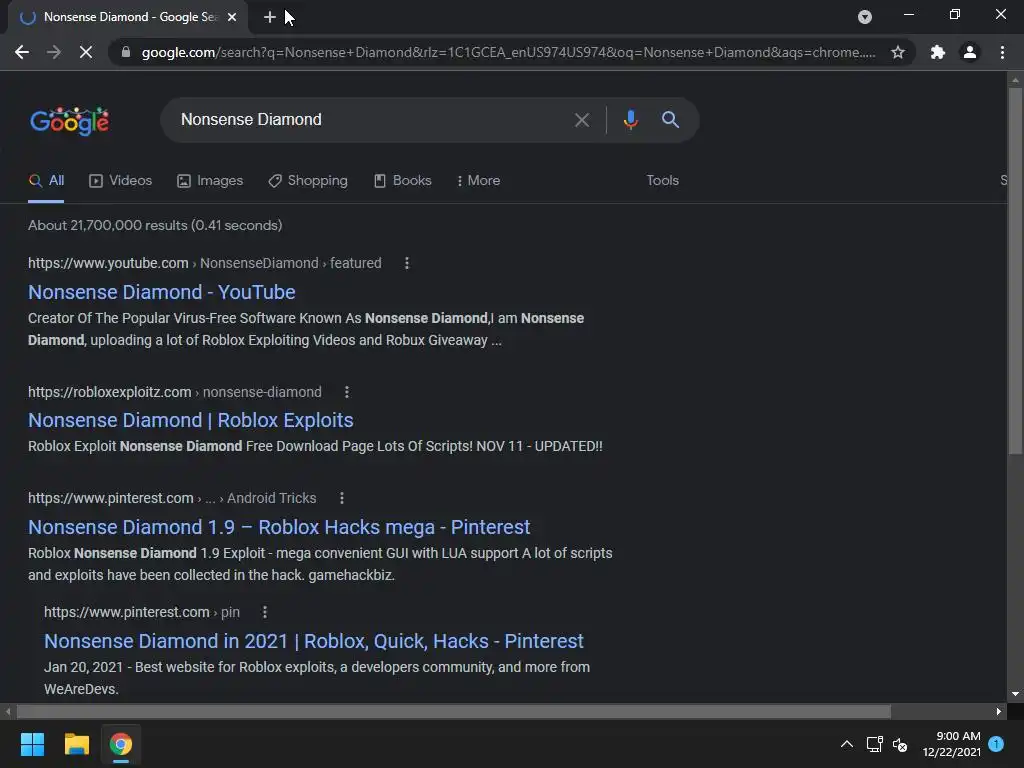This screenshot has height=768, width=1024.
Task: Go back to the previous page
Action: pos(22,52)
